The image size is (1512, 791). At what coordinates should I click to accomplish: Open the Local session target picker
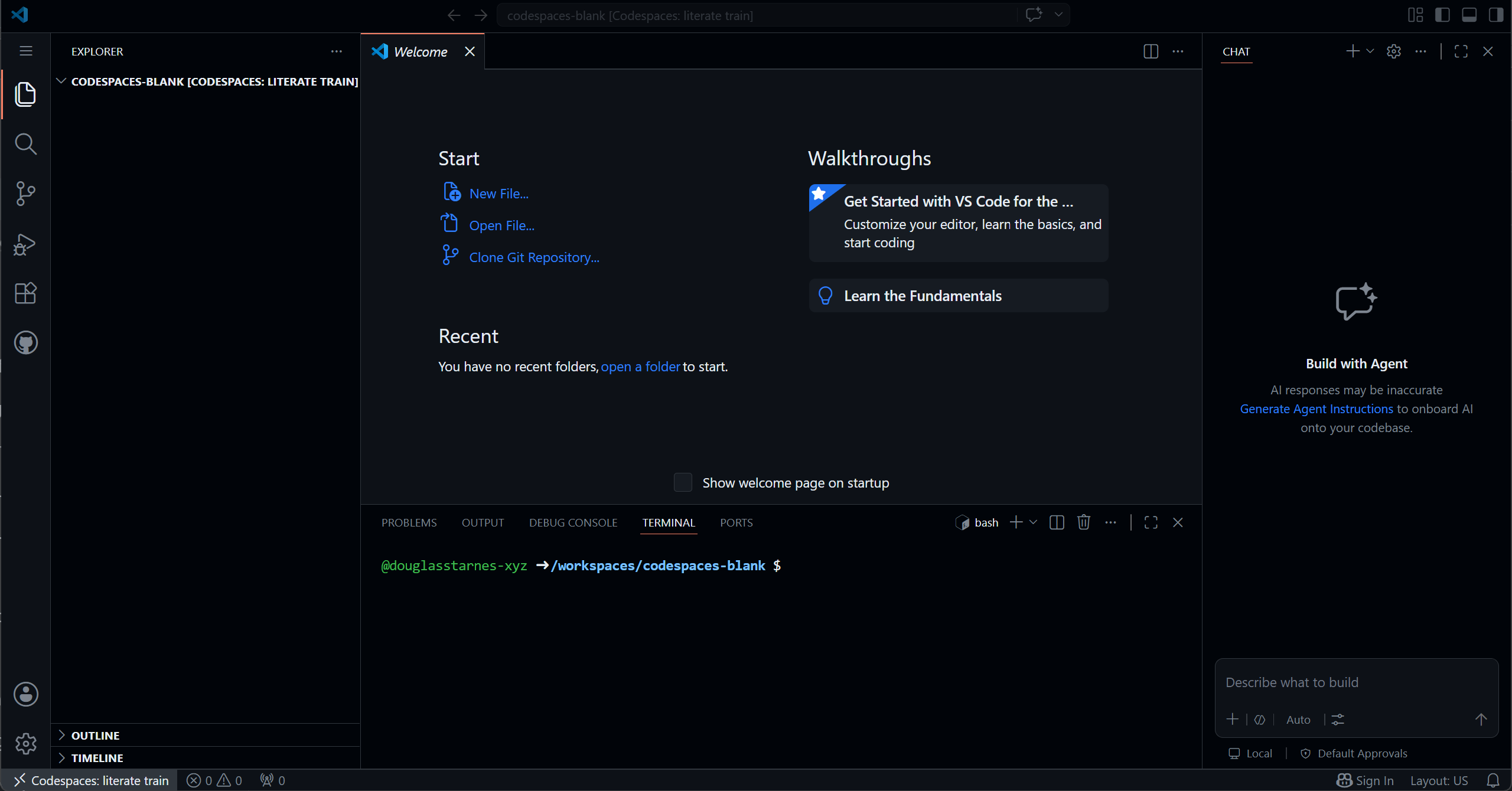(1250, 754)
